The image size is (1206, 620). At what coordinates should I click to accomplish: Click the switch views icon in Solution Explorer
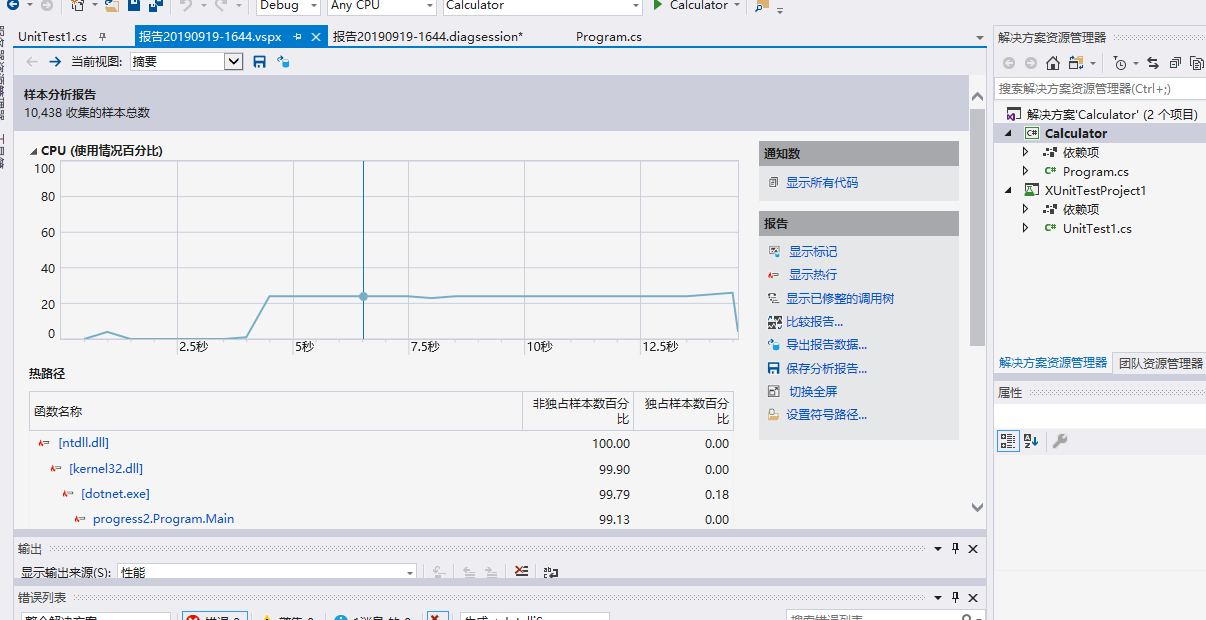click(x=1075, y=63)
